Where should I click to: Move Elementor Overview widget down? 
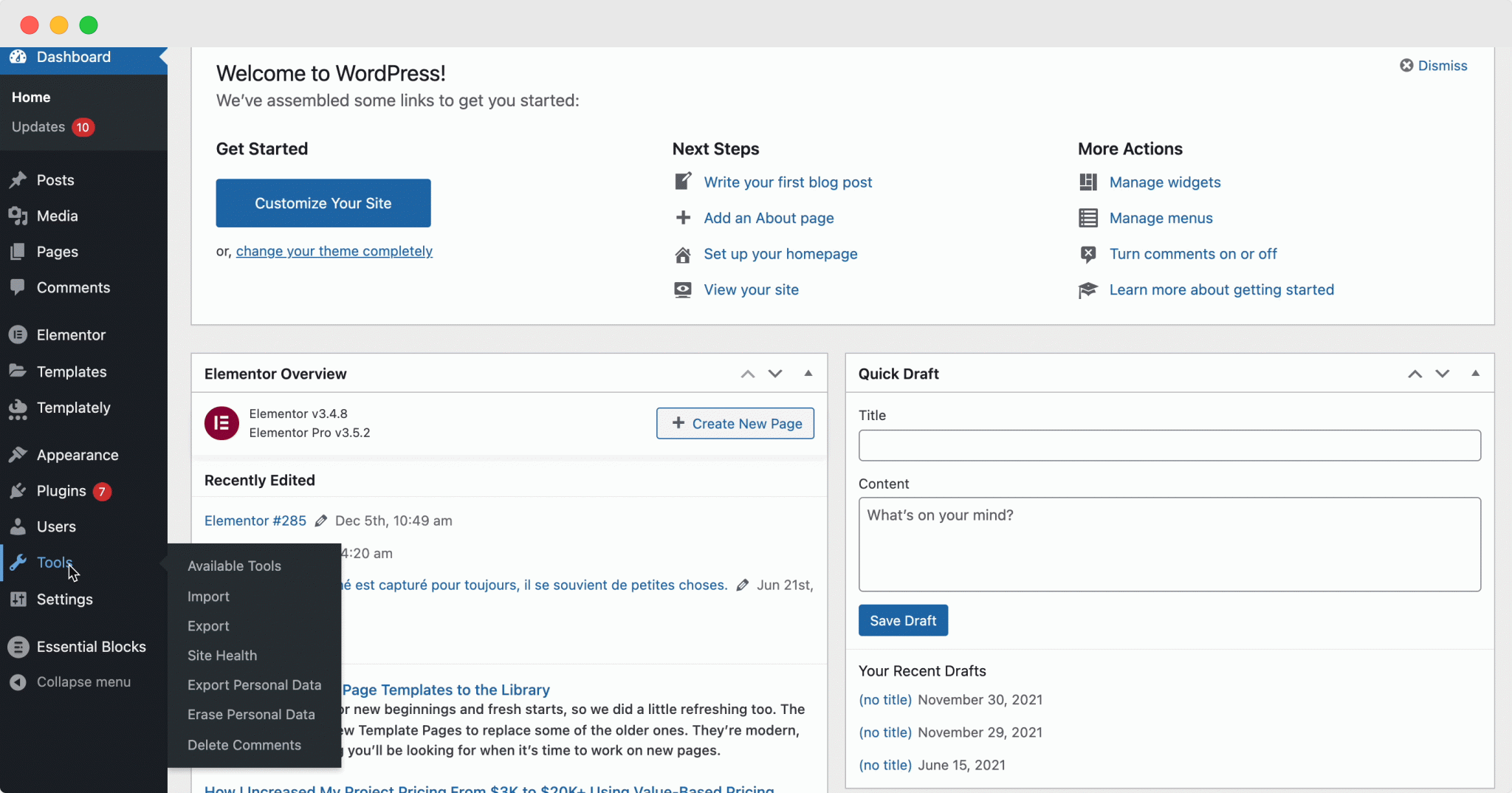(775, 374)
